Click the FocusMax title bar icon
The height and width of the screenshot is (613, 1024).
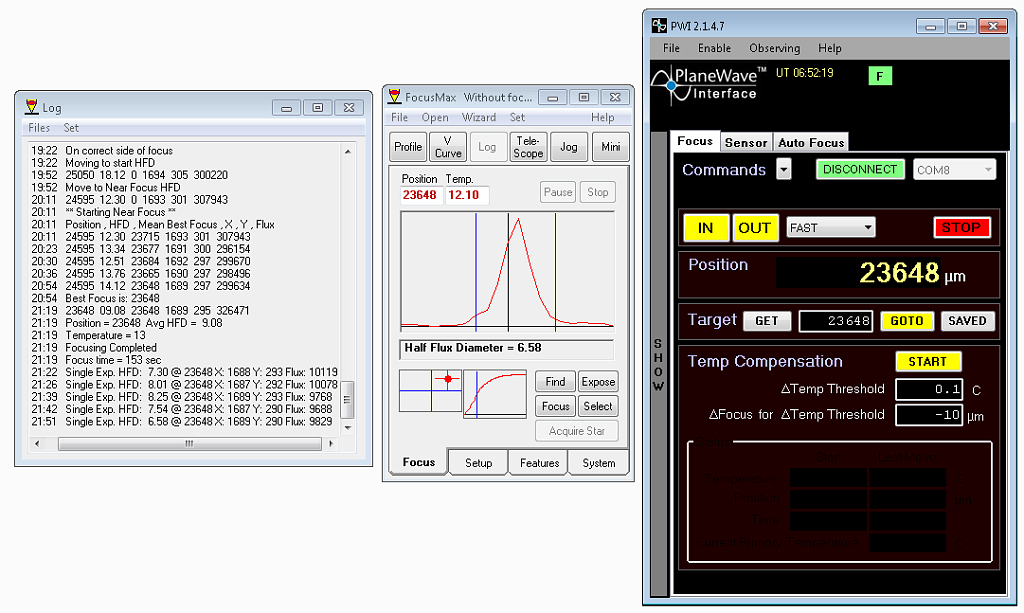coord(395,97)
